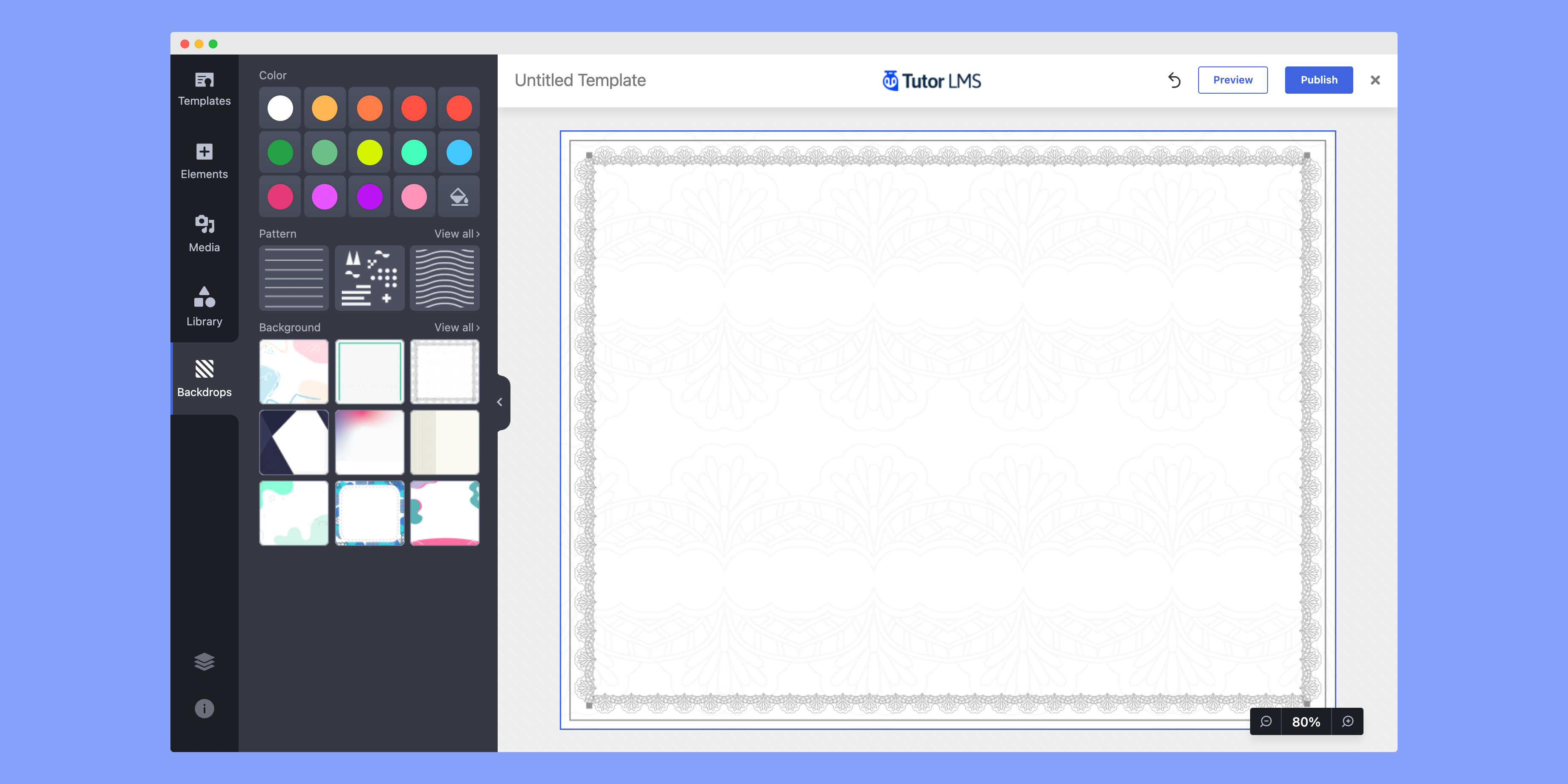1568x784 pixels.
Task: Select the Library panel
Action: pos(204,305)
